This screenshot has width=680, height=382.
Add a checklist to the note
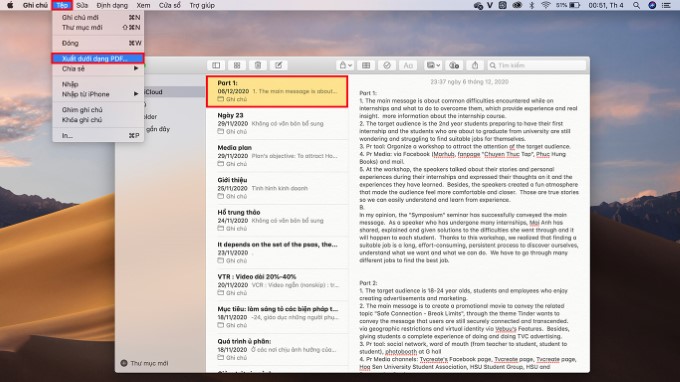click(x=387, y=65)
